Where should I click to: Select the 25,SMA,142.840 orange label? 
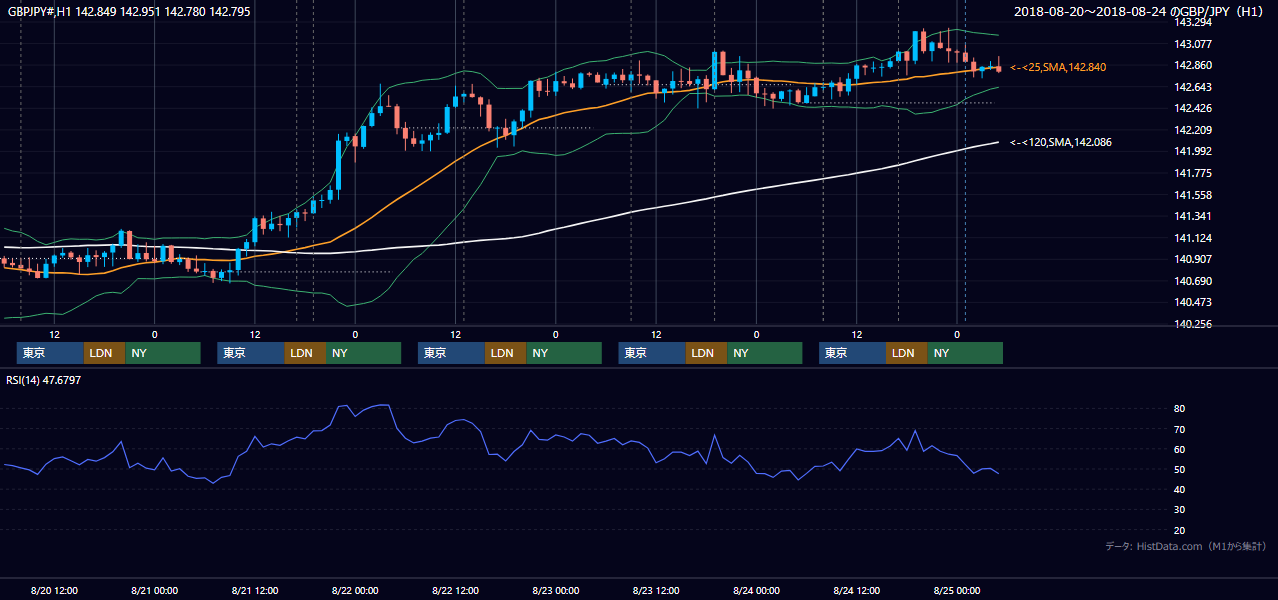tap(1058, 67)
